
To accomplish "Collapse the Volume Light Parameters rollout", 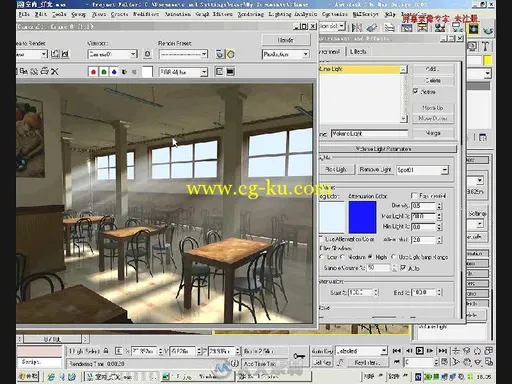I will (387, 149).
